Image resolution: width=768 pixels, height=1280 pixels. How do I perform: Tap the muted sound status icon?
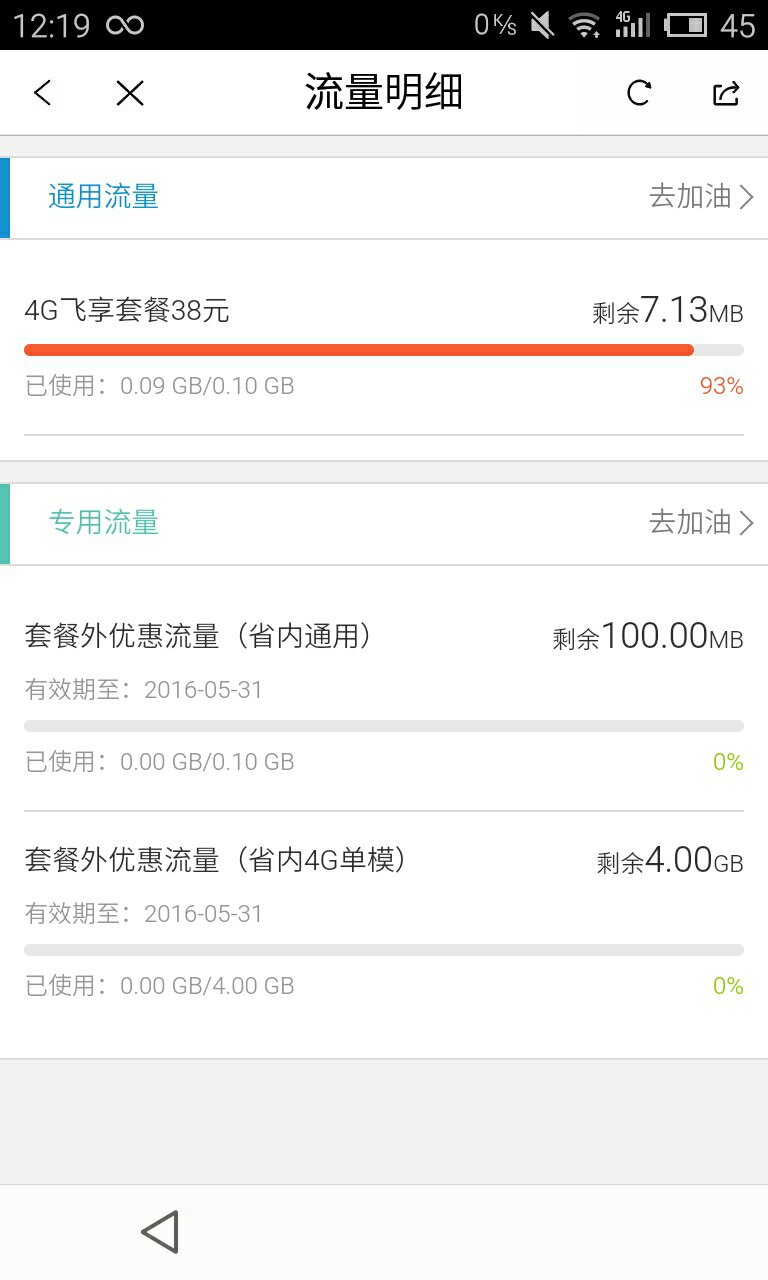click(542, 25)
